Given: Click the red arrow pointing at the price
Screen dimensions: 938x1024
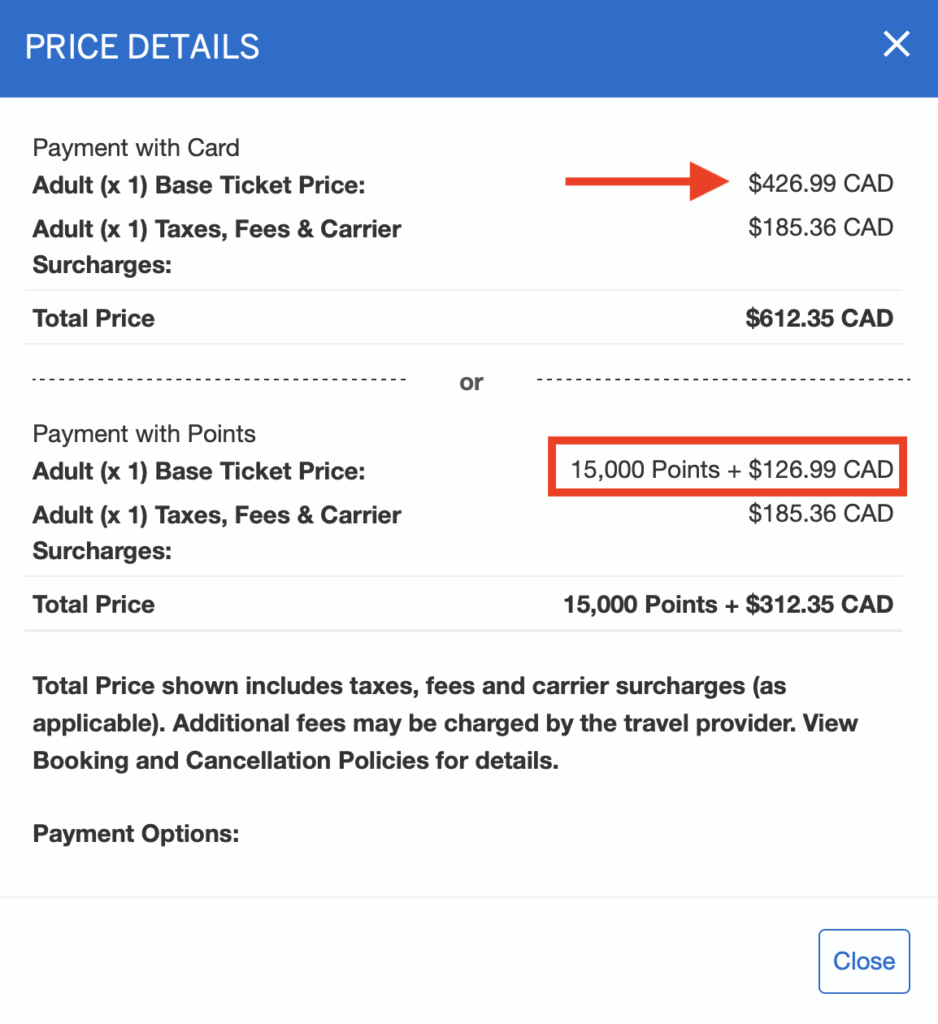Looking at the screenshot, I should click(x=650, y=182).
